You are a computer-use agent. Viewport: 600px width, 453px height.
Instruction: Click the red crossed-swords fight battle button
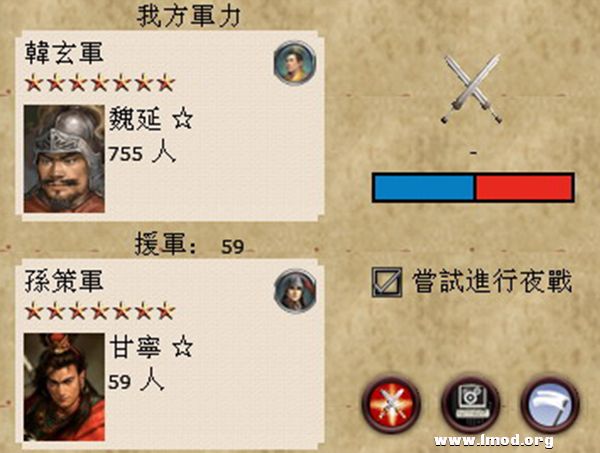(391, 404)
